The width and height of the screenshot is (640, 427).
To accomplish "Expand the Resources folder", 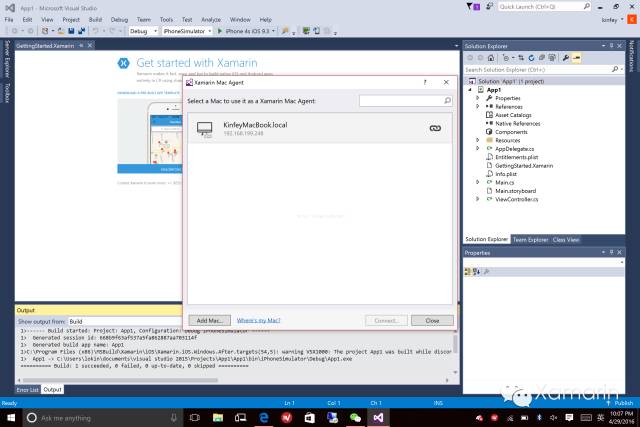I will click(478, 140).
